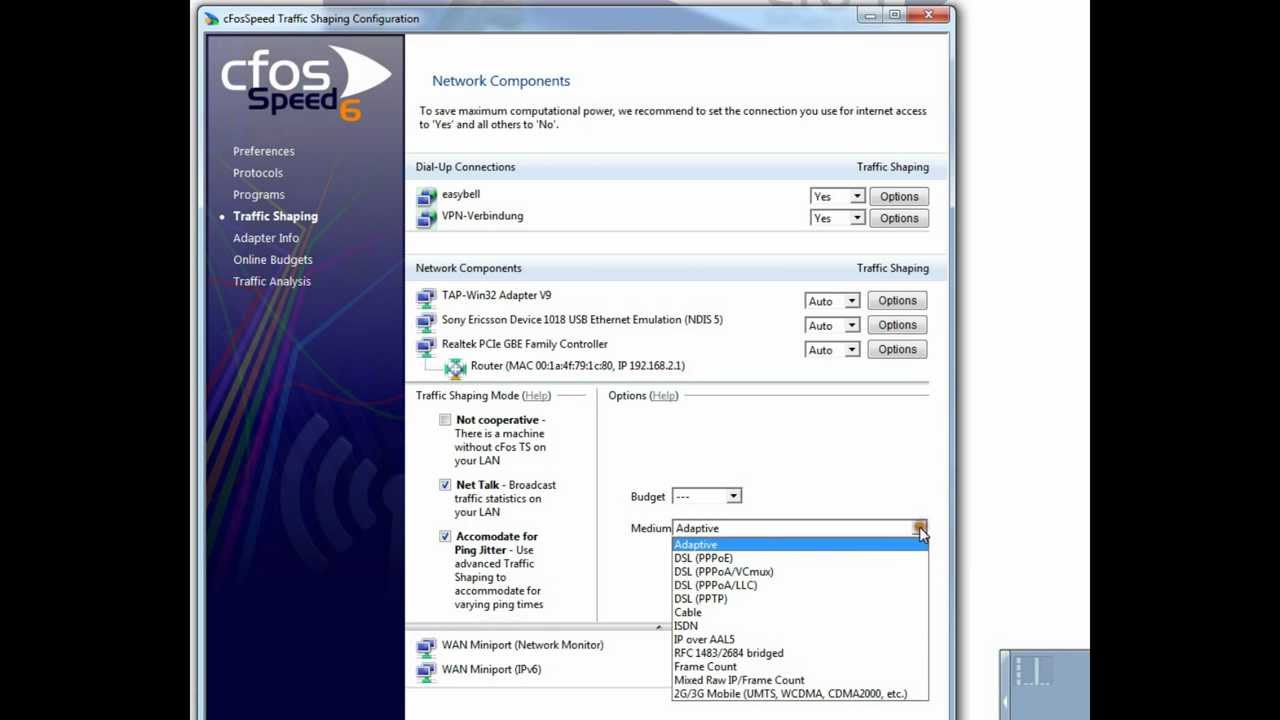Viewport: 1280px width, 720px height.
Task: Click the cFosSpeed title bar app icon
Action: (211, 18)
